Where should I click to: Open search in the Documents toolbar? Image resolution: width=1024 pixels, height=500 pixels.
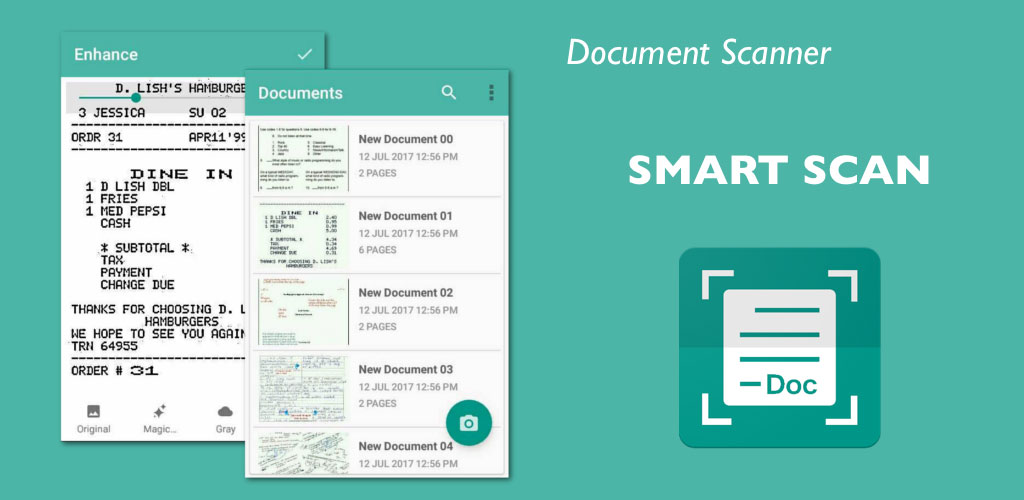pyautogui.click(x=449, y=93)
